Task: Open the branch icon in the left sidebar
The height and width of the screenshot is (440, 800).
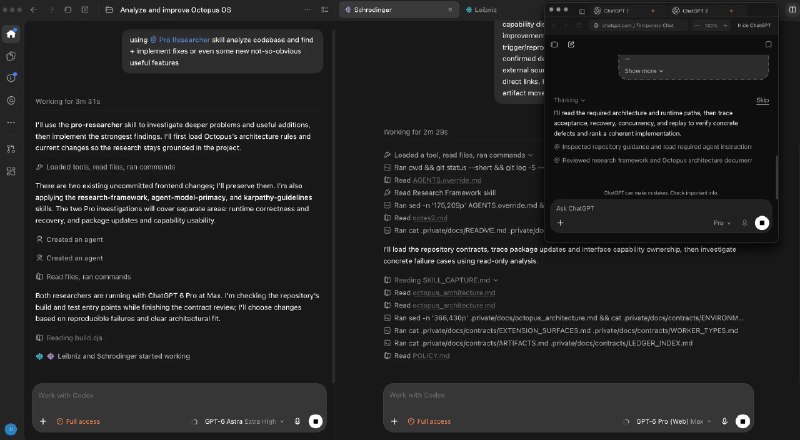Action: (x=11, y=149)
